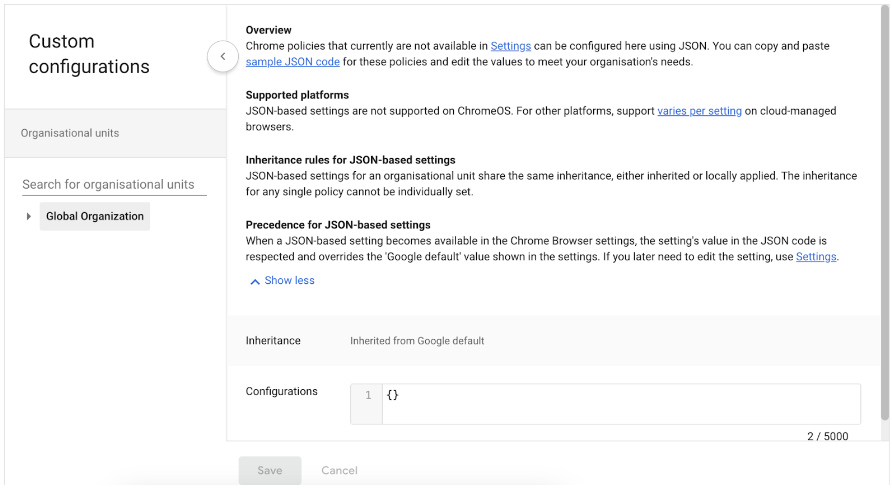The width and height of the screenshot is (892, 492).
Task: Click the Inheritance row label
Action: click(273, 341)
